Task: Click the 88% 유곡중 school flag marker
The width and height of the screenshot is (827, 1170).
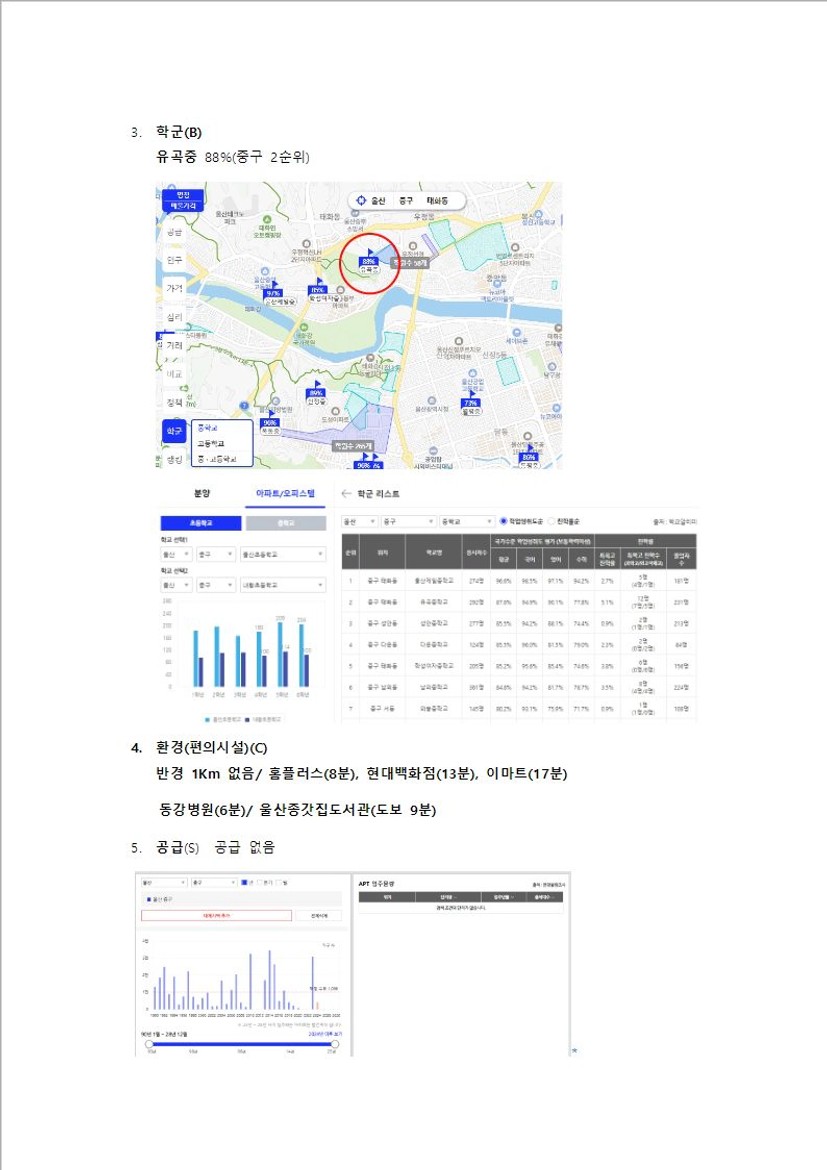Action: click(369, 262)
